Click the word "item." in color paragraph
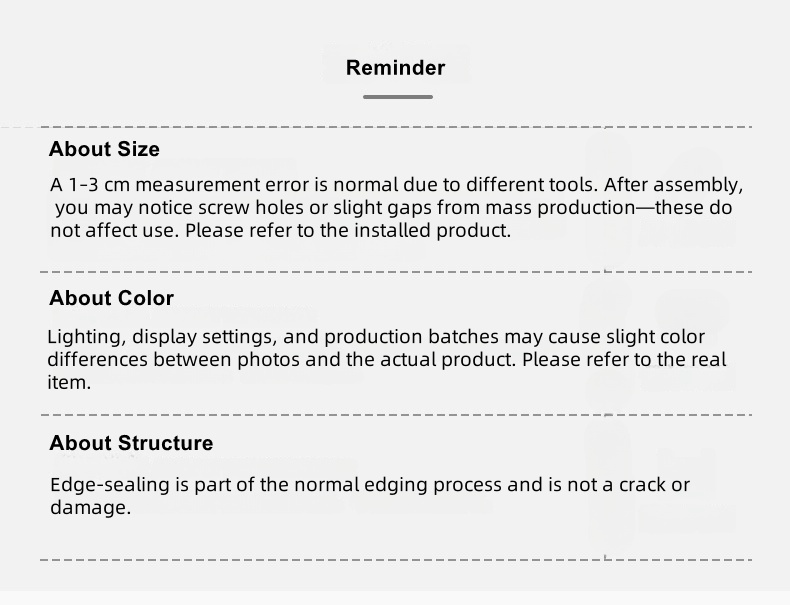Image resolution: width=790 pixels, height=605 pixels. point(69,383)
